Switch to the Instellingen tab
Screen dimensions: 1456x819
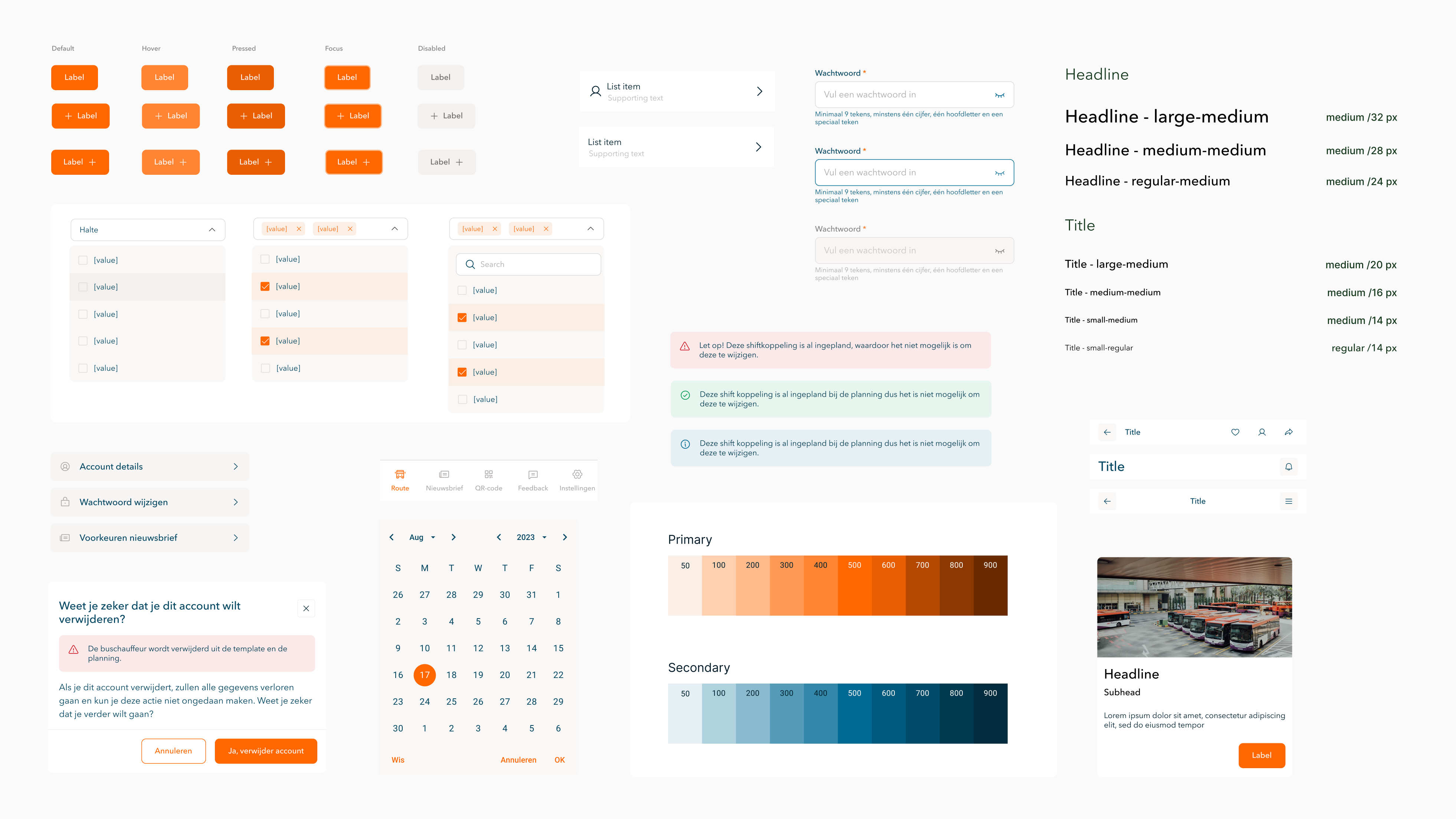577,480
